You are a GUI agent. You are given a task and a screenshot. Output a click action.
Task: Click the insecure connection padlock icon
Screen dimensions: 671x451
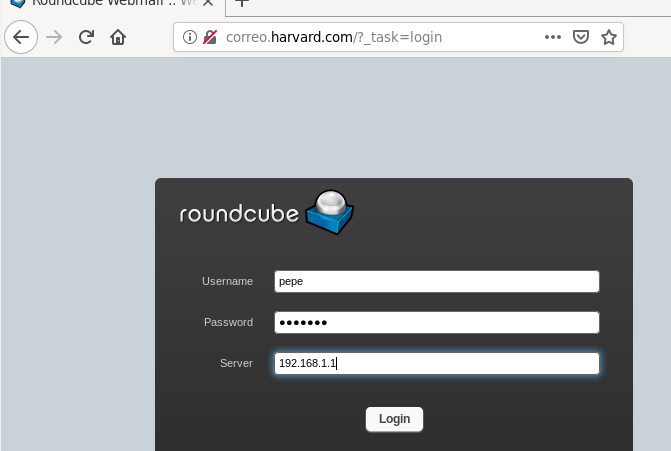pos(210,38)
